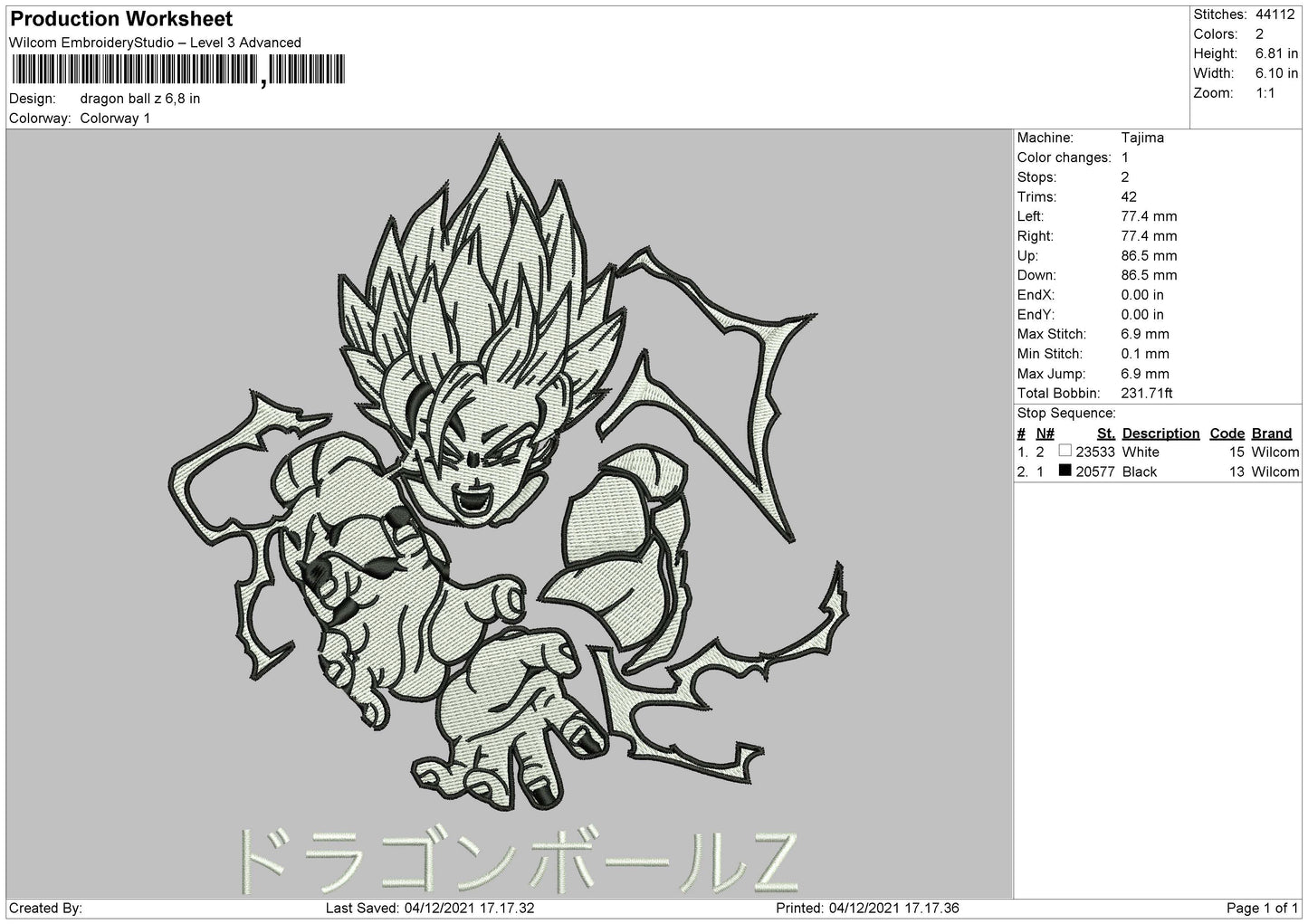Click the white thread color swatch
This screenshot has height=924, width=1308.
(1065, 451)
